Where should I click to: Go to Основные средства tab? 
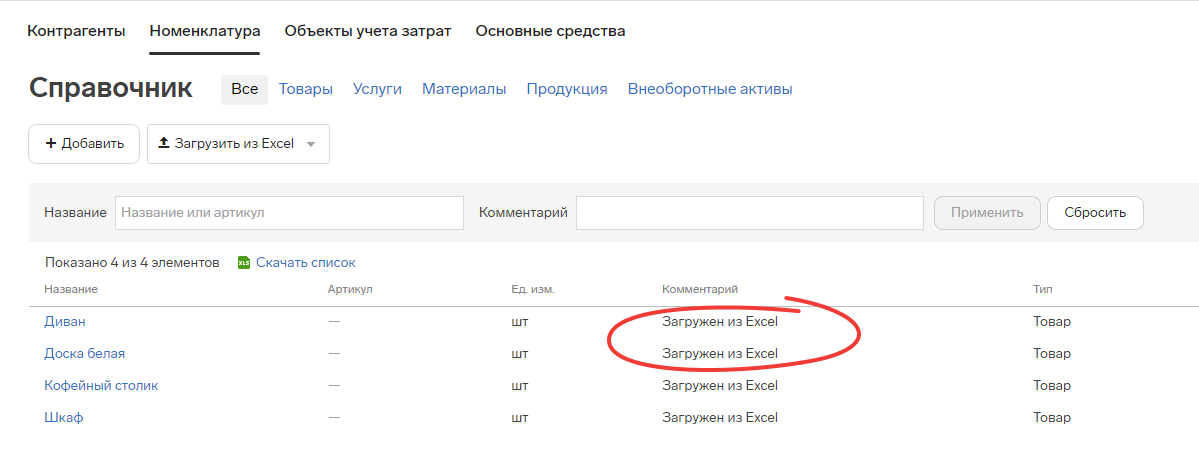[x=551, y=31]
